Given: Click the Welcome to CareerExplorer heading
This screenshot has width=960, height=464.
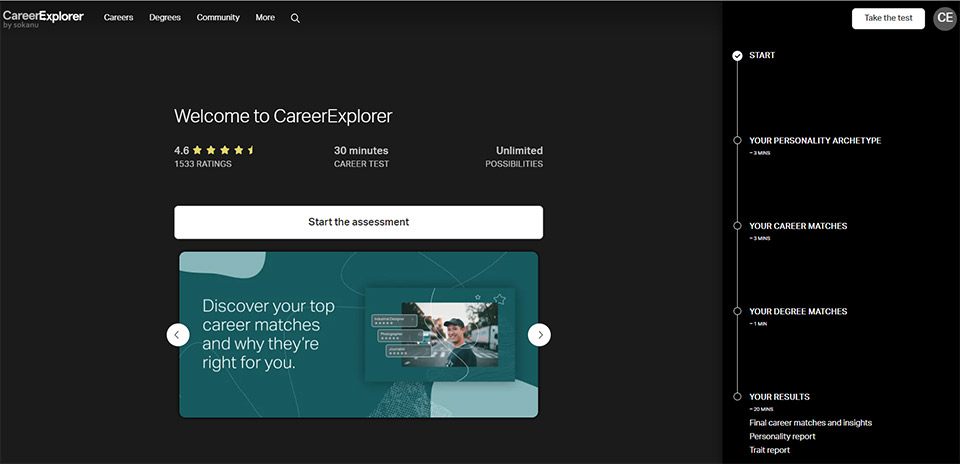Looking at the screenshot, I should (283, 116).
